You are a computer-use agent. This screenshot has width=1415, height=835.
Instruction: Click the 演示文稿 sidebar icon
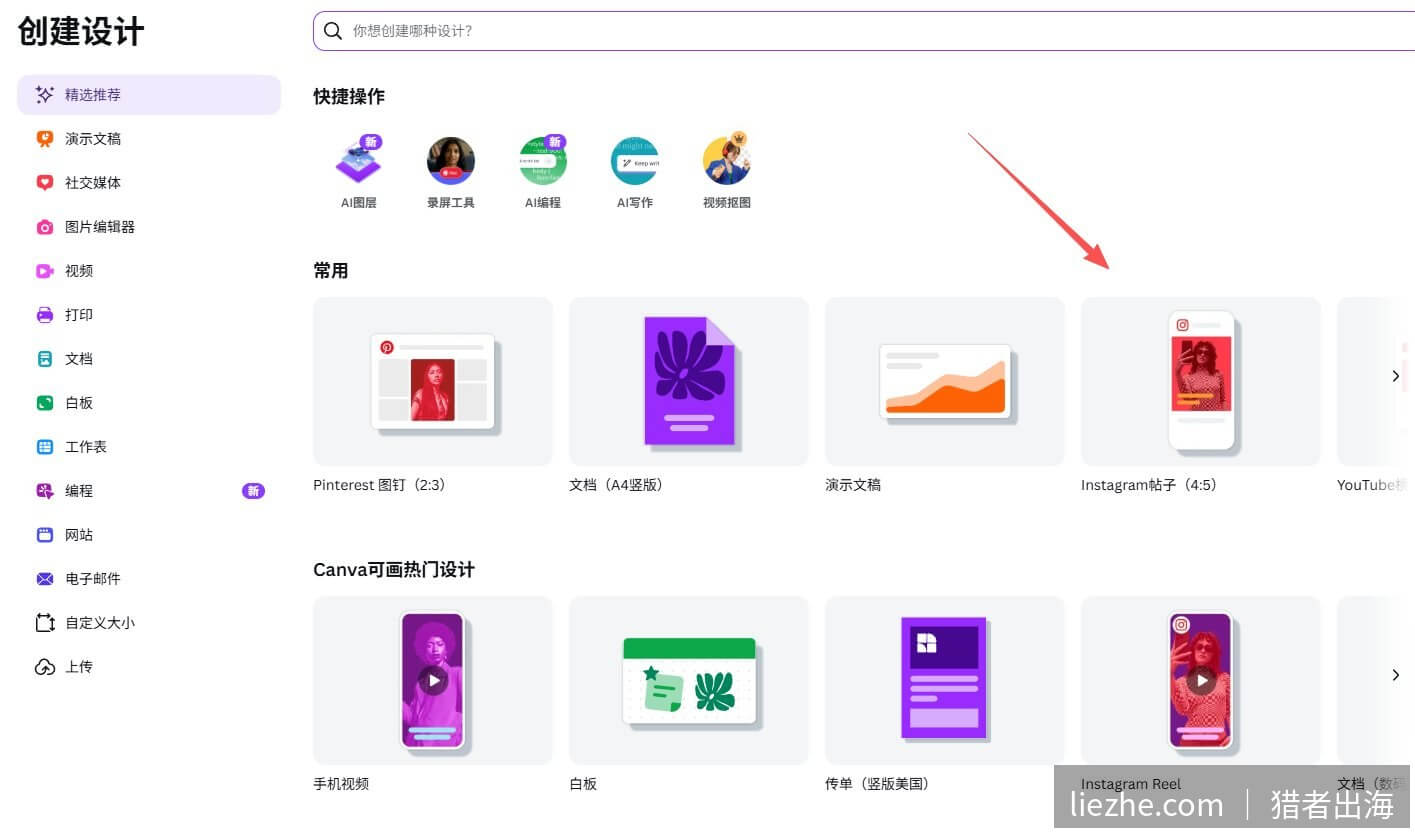click(44, 139)
